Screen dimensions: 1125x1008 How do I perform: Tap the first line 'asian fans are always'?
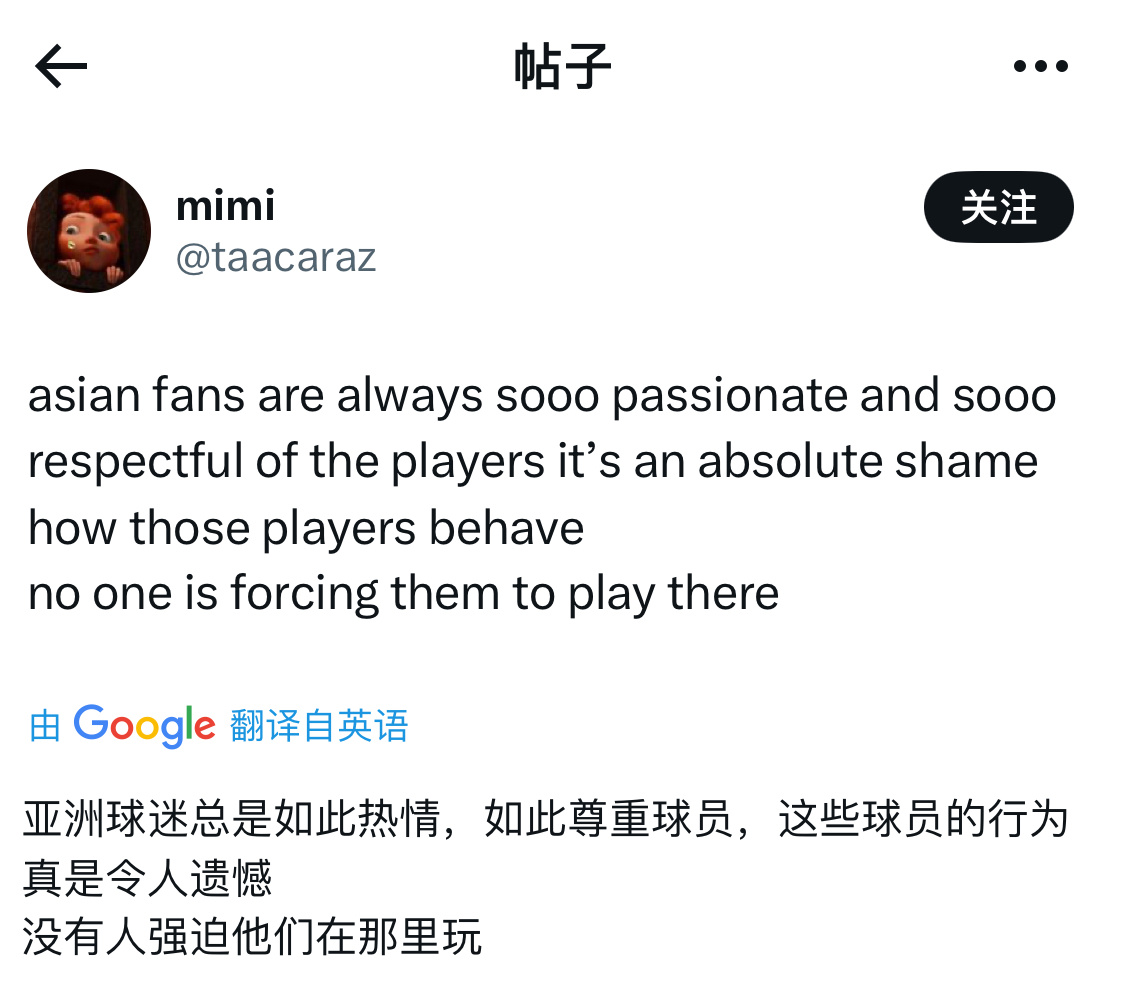coord(542,396)
